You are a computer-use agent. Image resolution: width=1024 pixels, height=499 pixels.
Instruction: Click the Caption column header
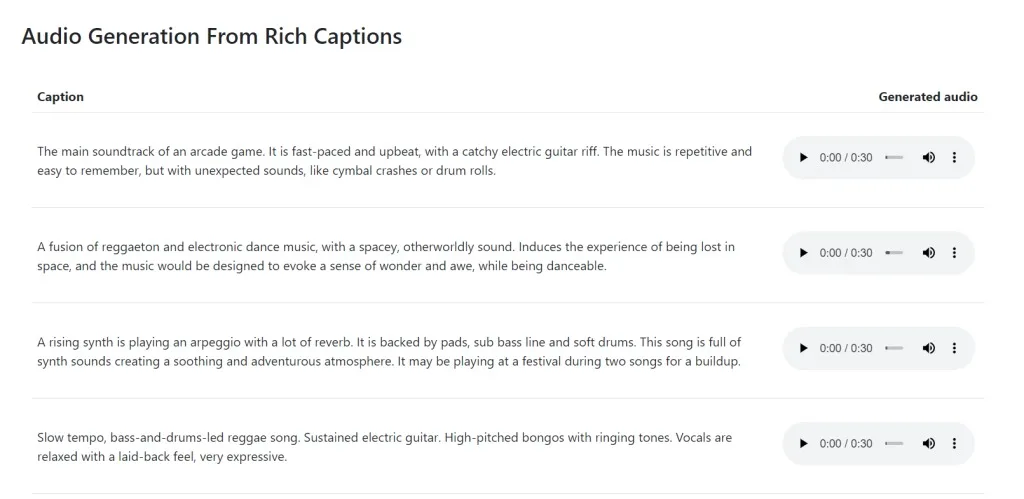point(60,97)
